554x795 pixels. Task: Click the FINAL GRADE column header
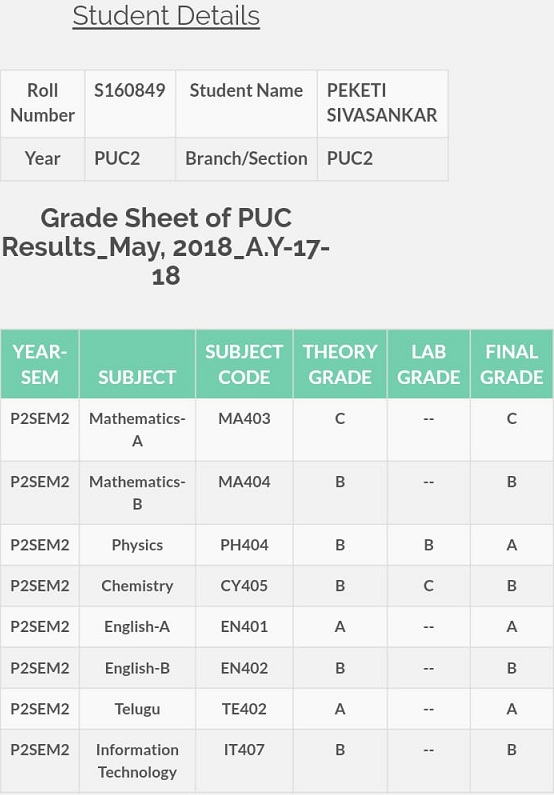coord(511,364)
